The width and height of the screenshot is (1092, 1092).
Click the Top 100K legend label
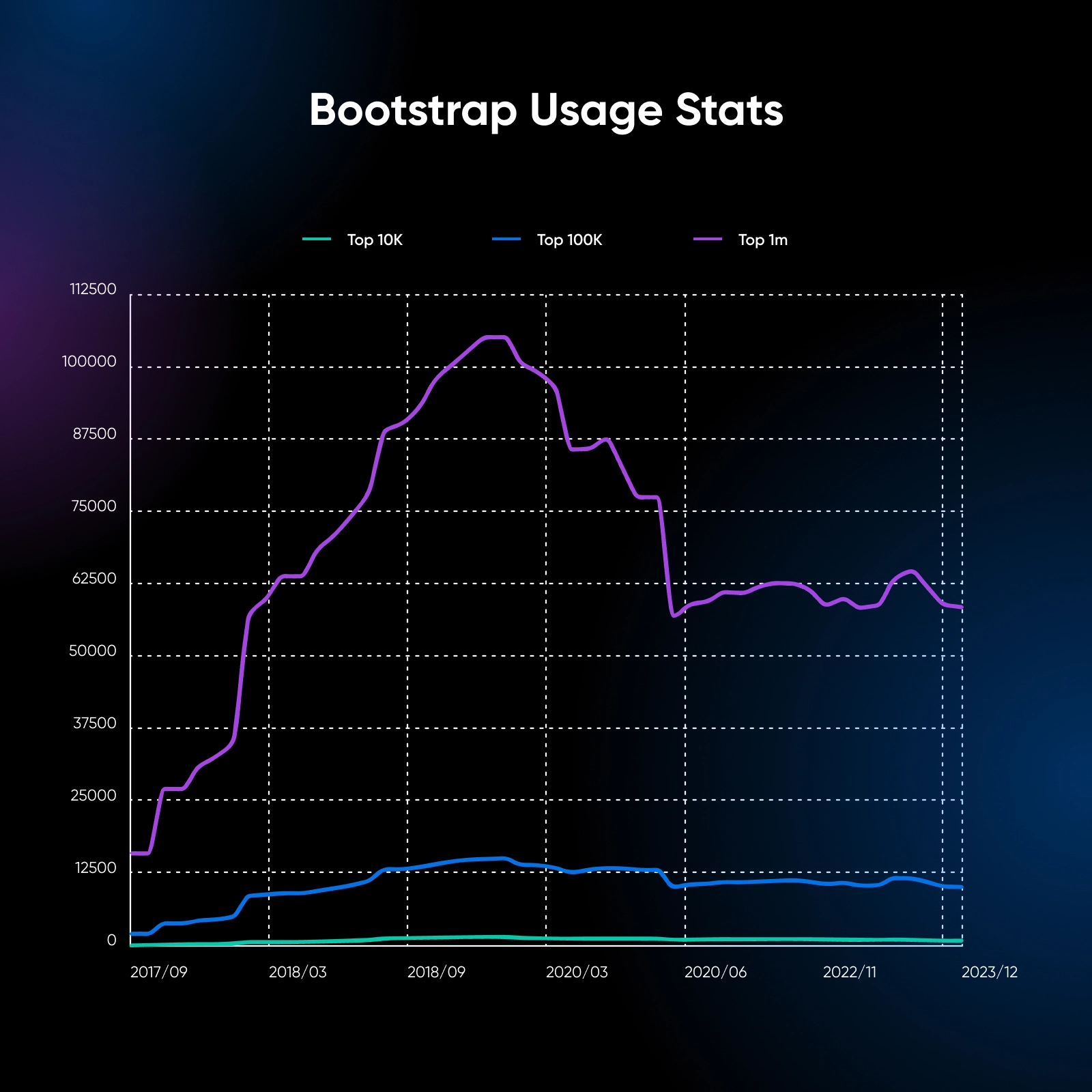pyautogui.click(x=569, y=240)
